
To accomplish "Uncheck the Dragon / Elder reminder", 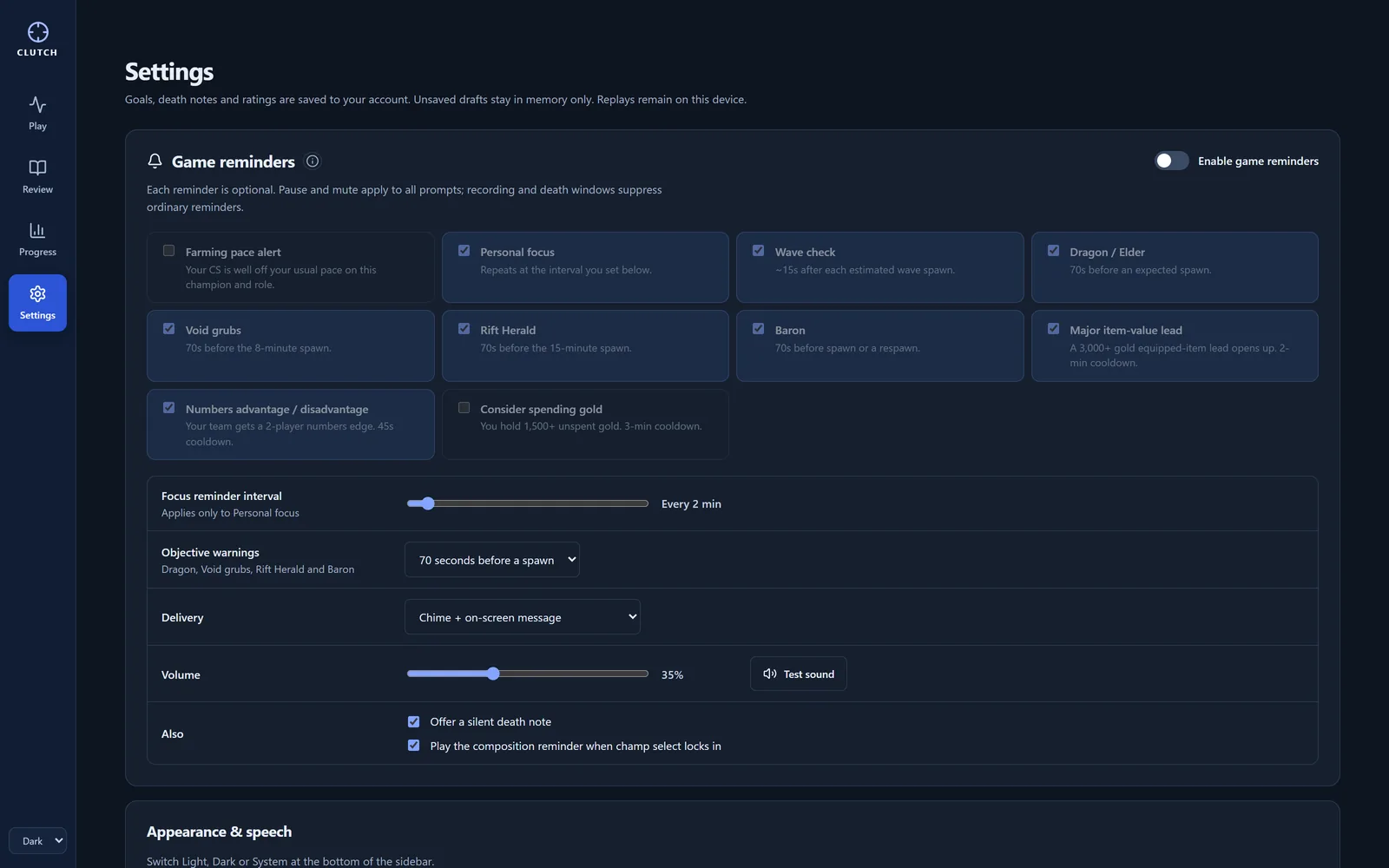I will 1053,251.
